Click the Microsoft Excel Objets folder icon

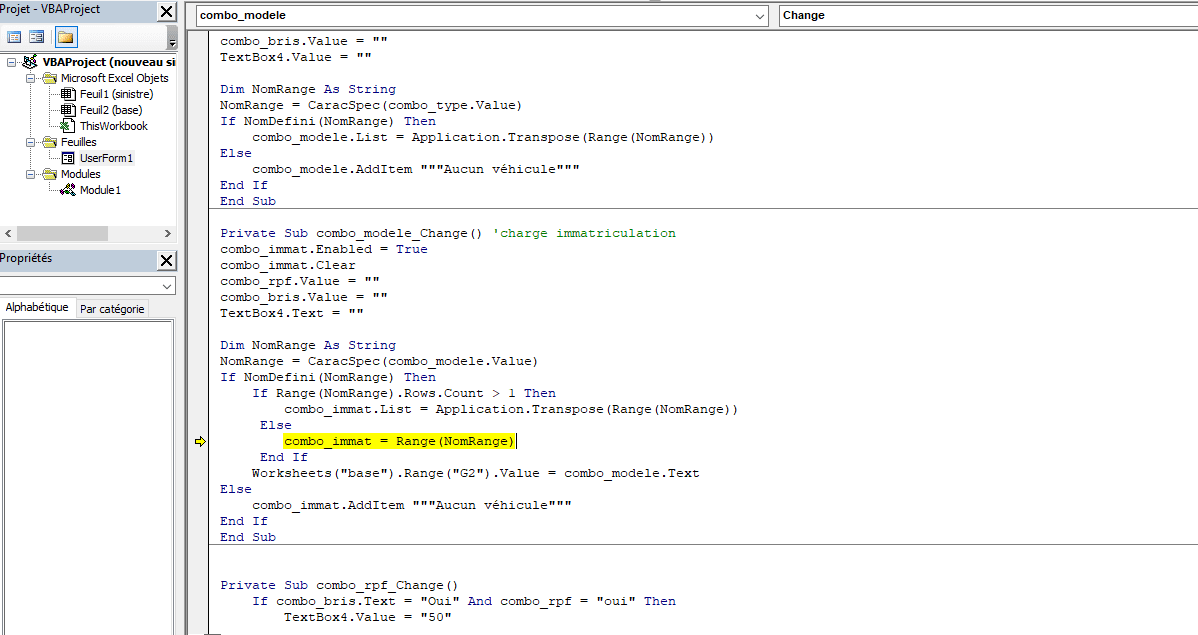pyautogui.click(x=50, y=78)
